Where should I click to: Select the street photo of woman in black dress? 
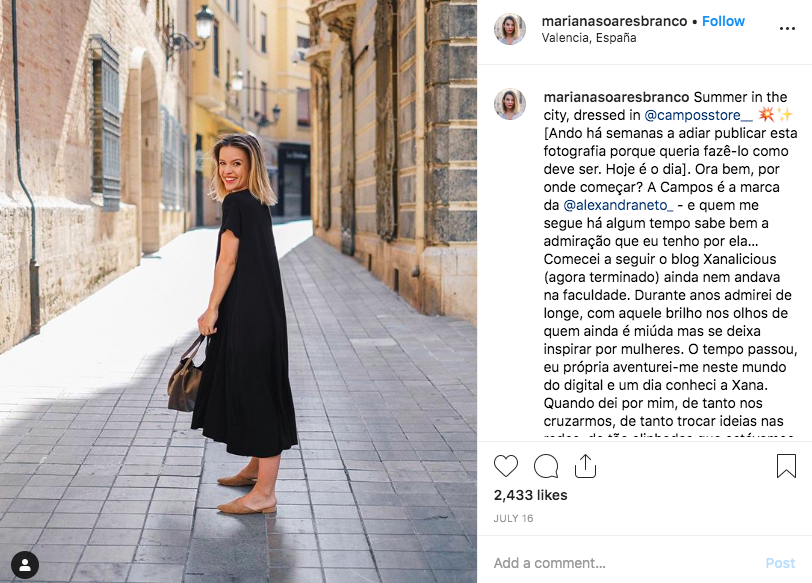238,292
